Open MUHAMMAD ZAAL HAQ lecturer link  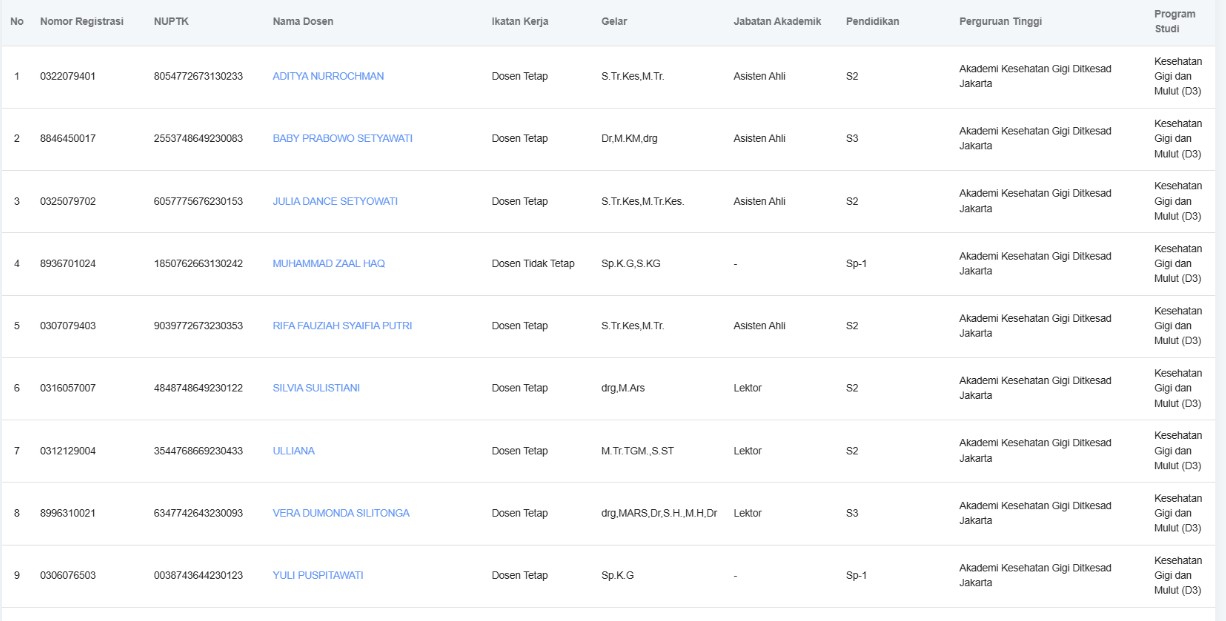pyautogui.click(x=328, y=264)
